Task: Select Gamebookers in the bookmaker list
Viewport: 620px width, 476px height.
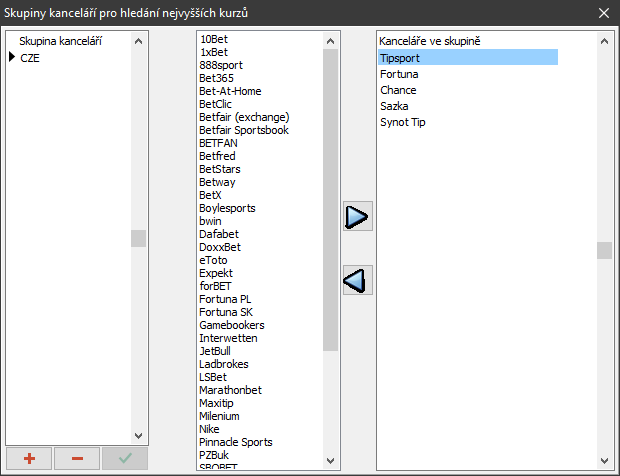Action: coord(232,325)
